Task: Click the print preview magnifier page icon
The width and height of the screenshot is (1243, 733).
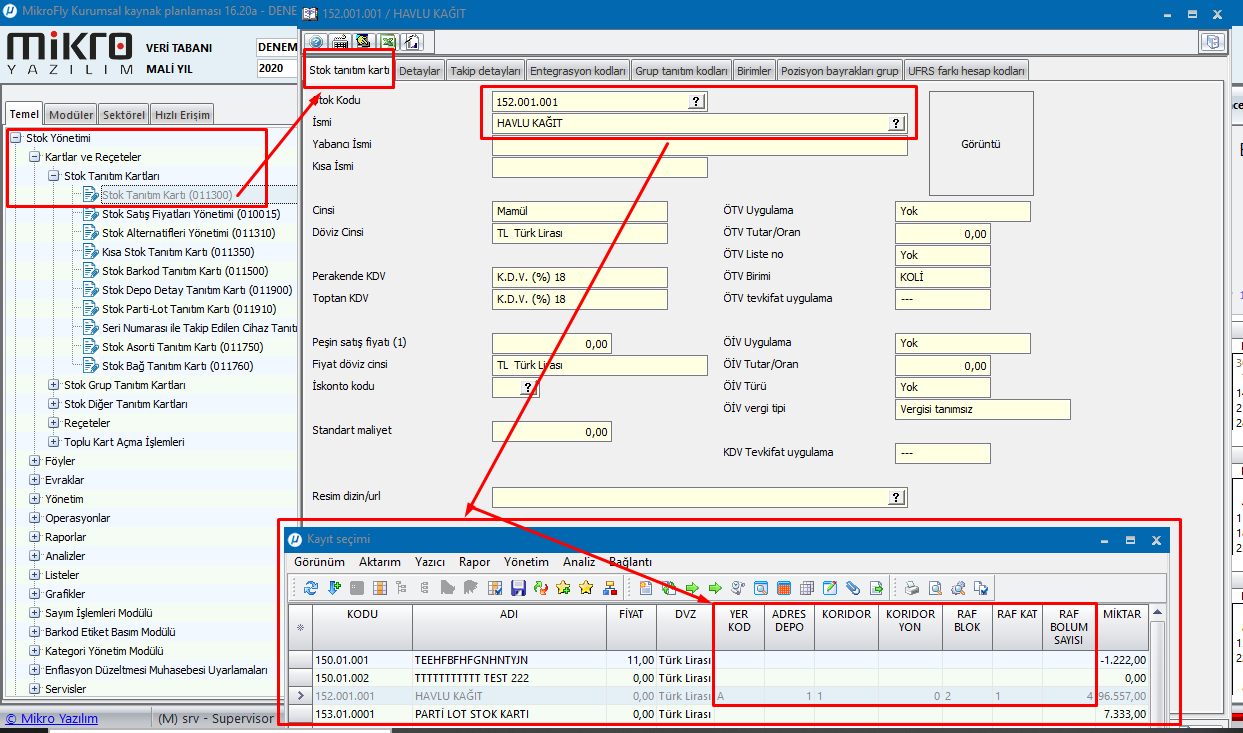Action: tap(935, 588)
